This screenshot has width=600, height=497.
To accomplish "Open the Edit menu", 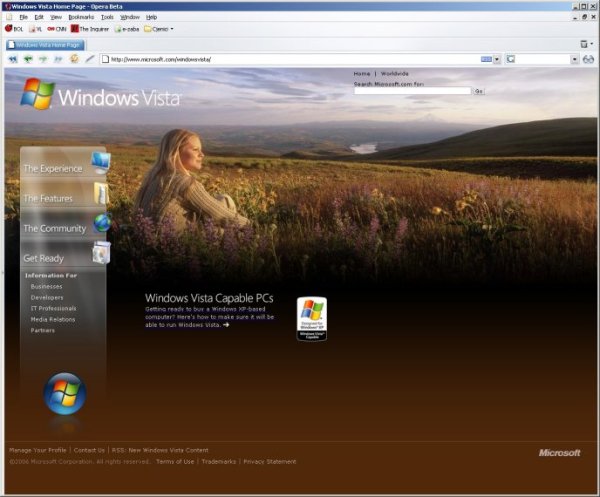I will pos(39,17).
